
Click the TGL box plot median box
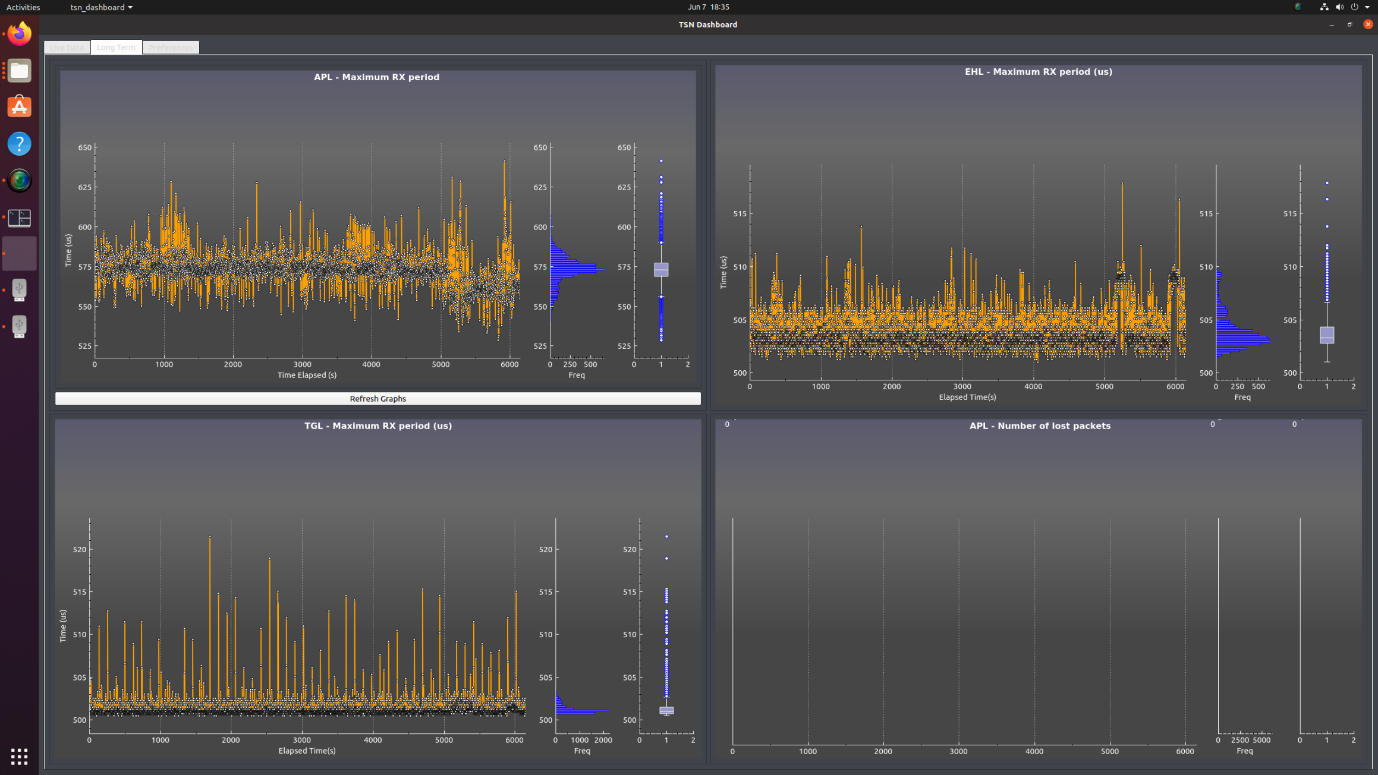point(666,710)
